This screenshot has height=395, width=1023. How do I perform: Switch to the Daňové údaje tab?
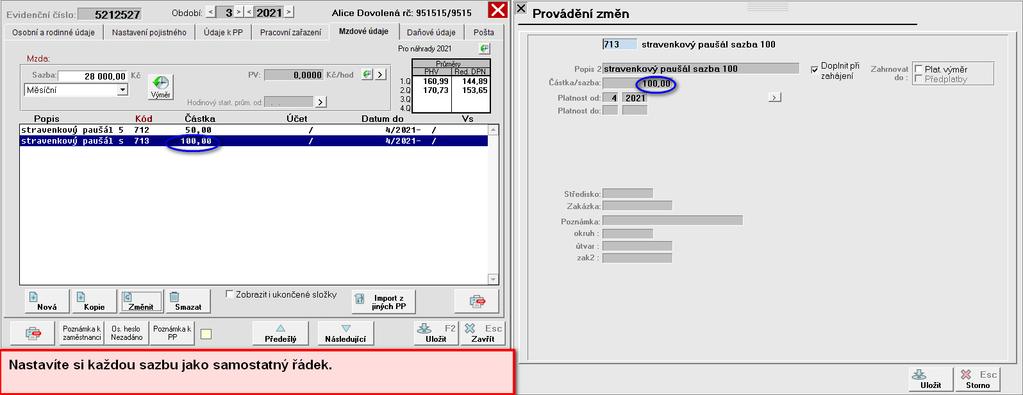point(431,32)
